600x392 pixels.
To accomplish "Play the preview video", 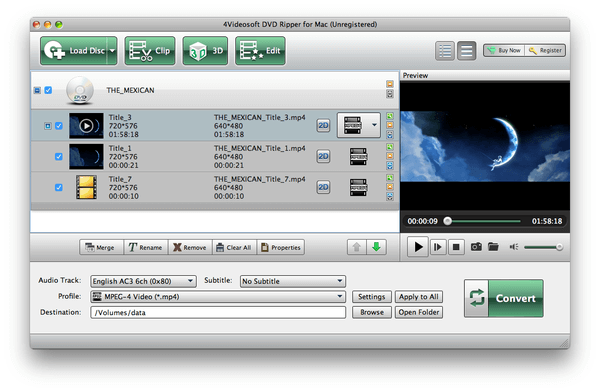I will (x=417, y=247).
